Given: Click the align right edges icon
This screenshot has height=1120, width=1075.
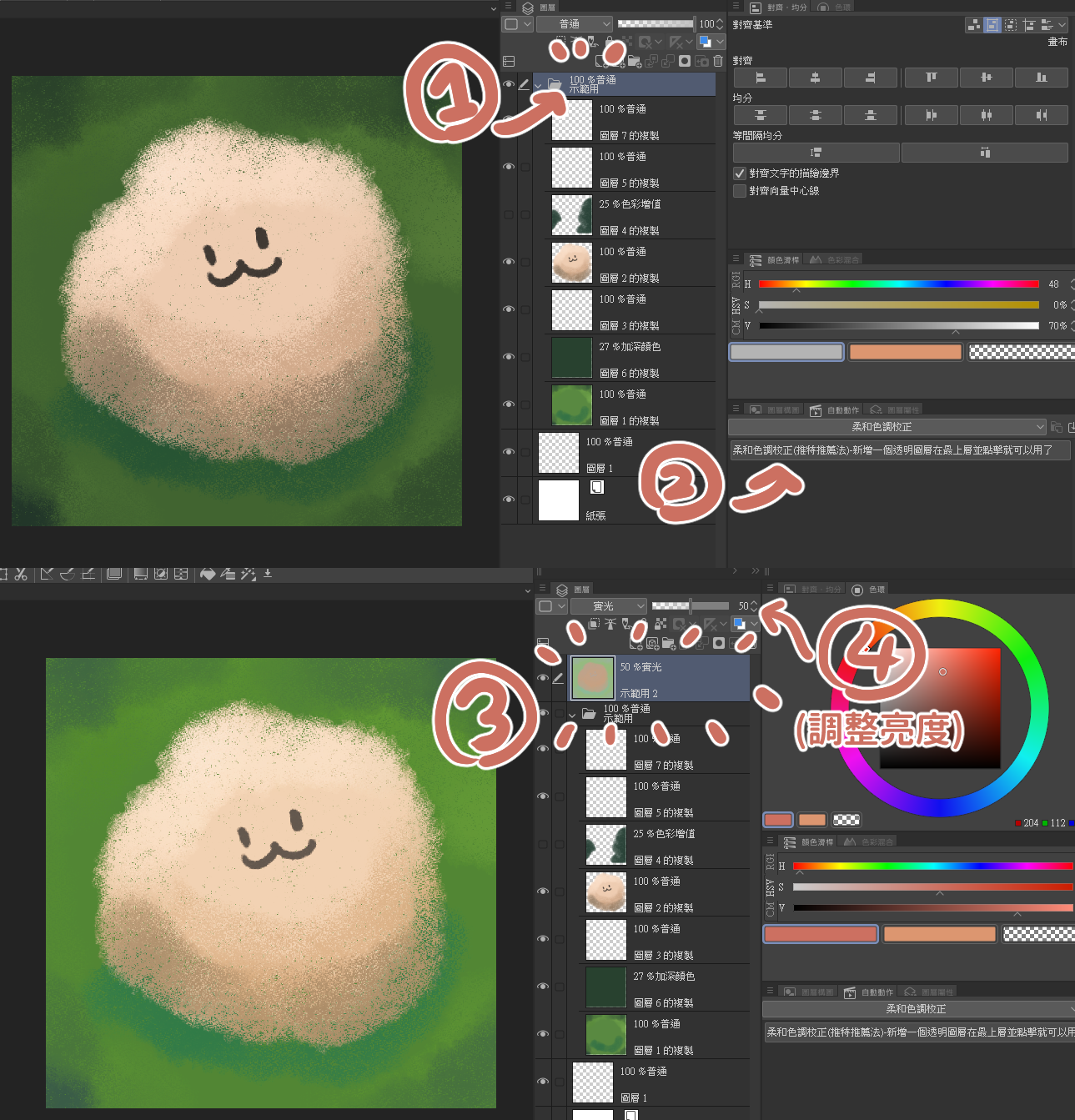Looking at the screenshot, I should (x=870, y=78).
